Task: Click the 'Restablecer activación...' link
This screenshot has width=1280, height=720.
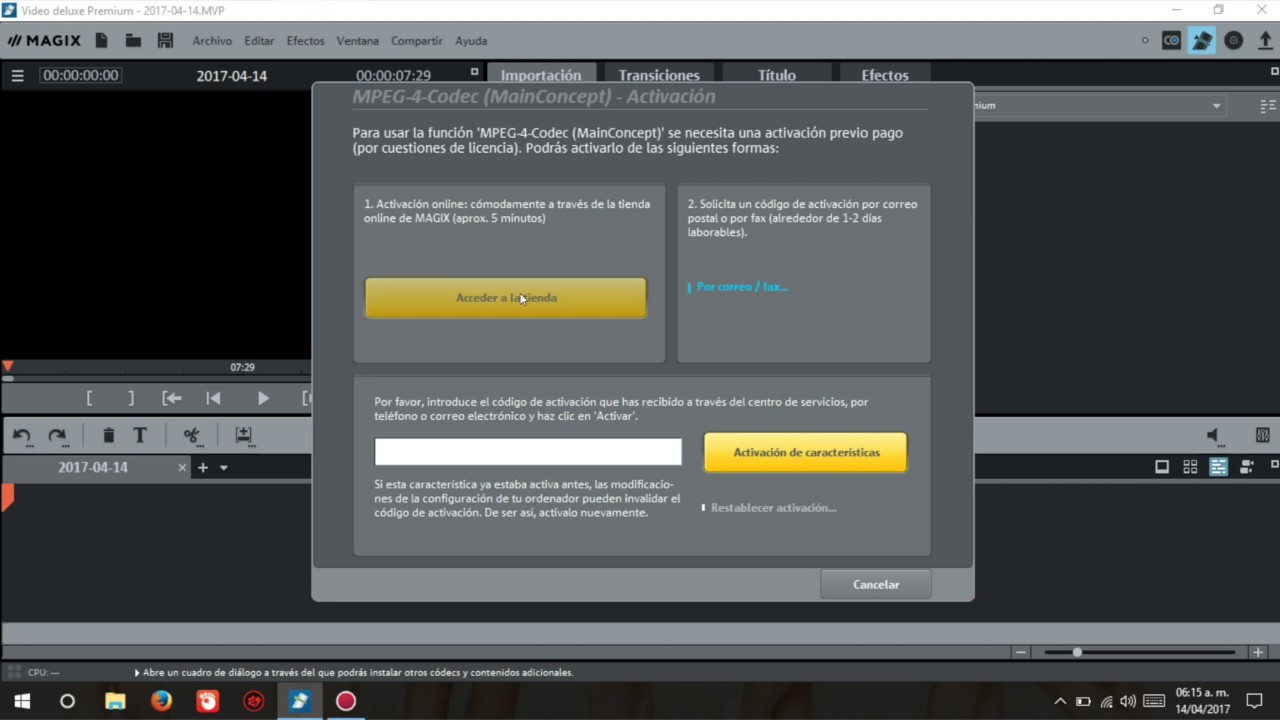Action: 773,508
